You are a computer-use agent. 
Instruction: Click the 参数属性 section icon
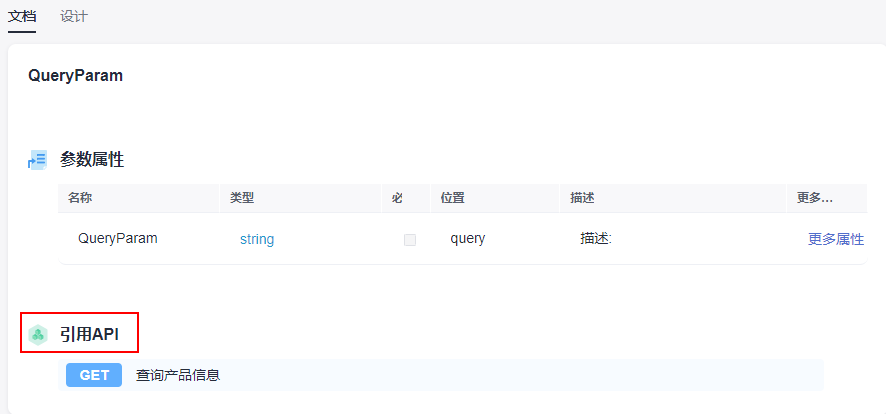coord(37,160)
